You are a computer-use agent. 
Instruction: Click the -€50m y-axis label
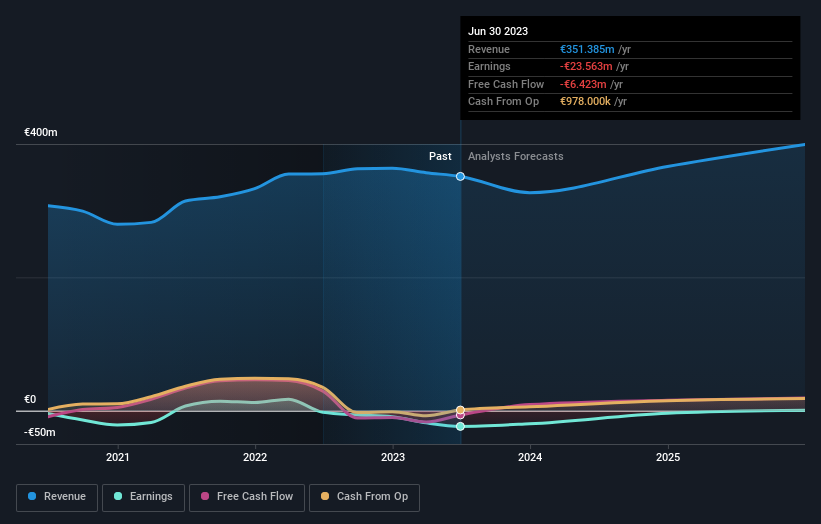tap(40, 432)
